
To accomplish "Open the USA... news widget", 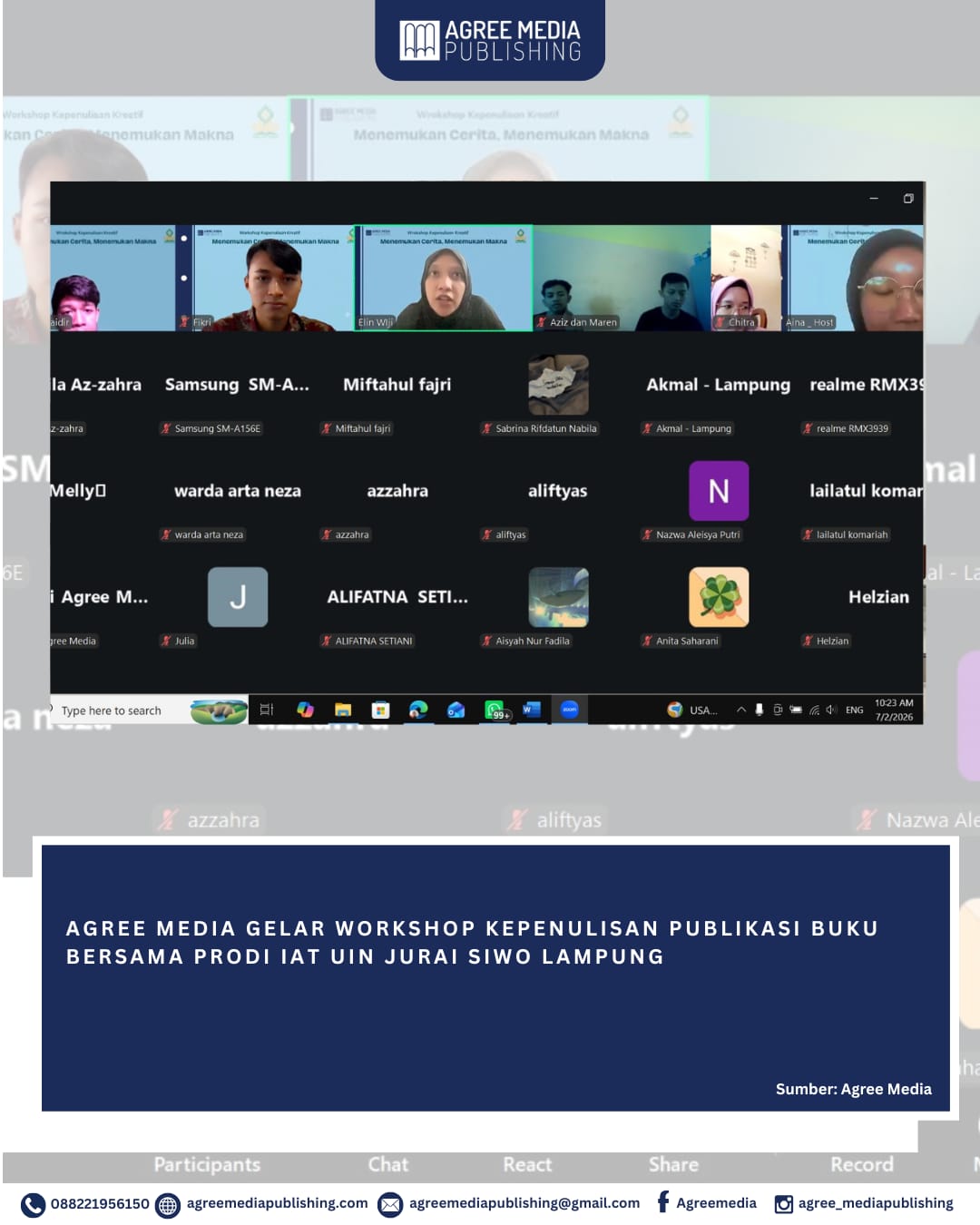I will [693, 710].
